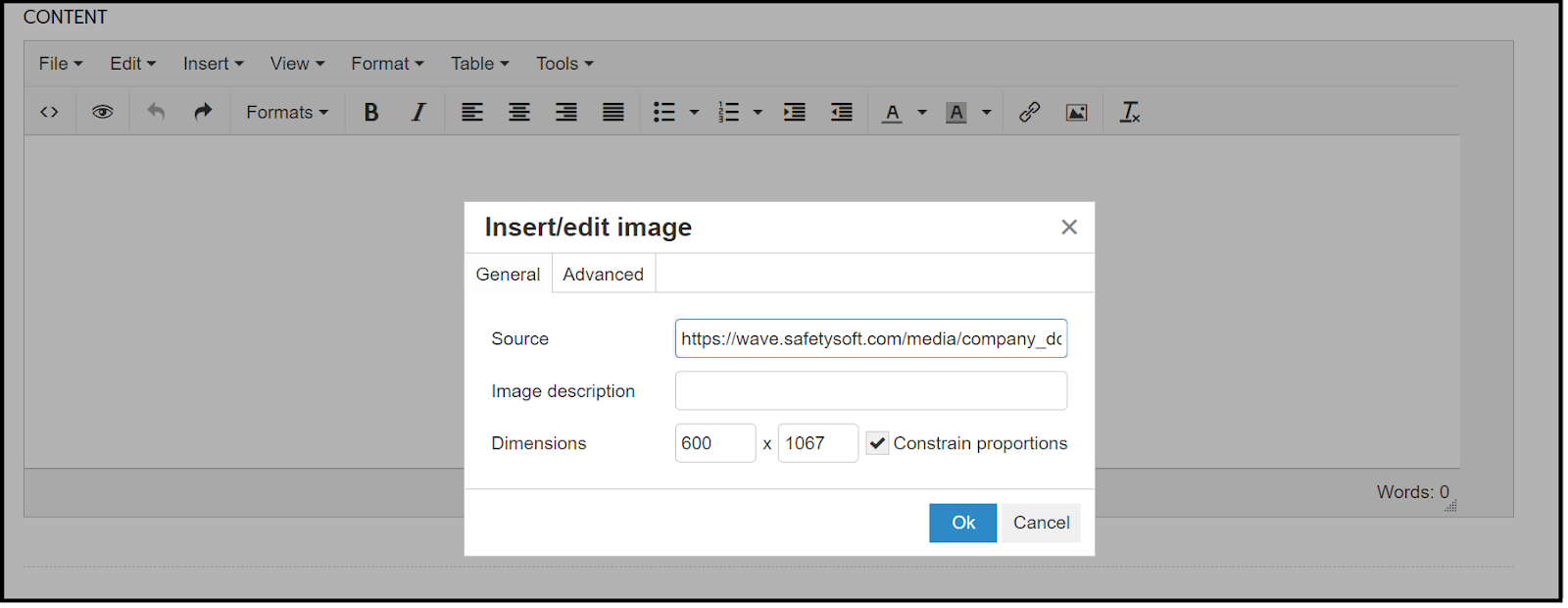Click the insert link icon
Viewport: 1568px width, 608px height.
coord(1029,113)
